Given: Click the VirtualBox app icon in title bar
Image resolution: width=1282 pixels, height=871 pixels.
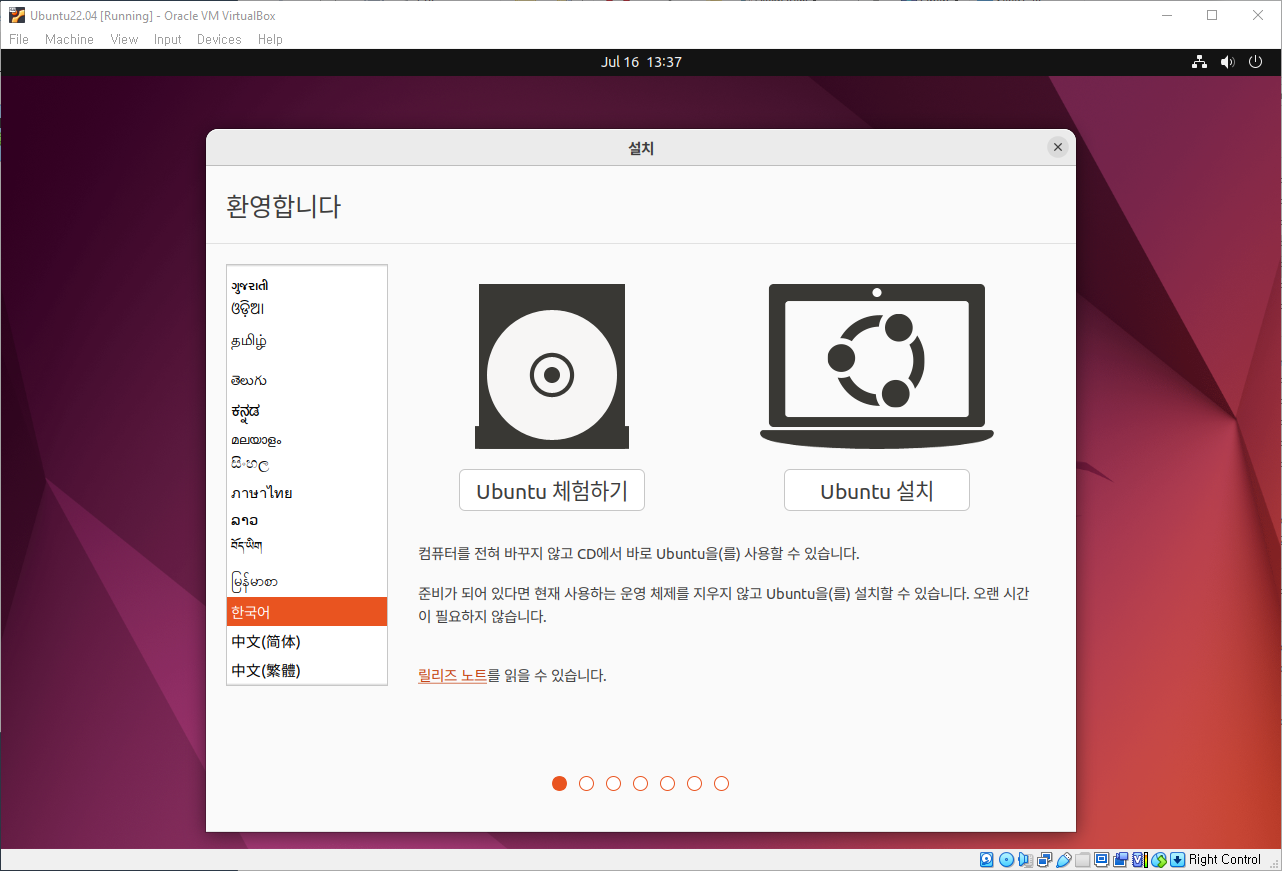Looking at the screenshot, I should pos(17,15).
